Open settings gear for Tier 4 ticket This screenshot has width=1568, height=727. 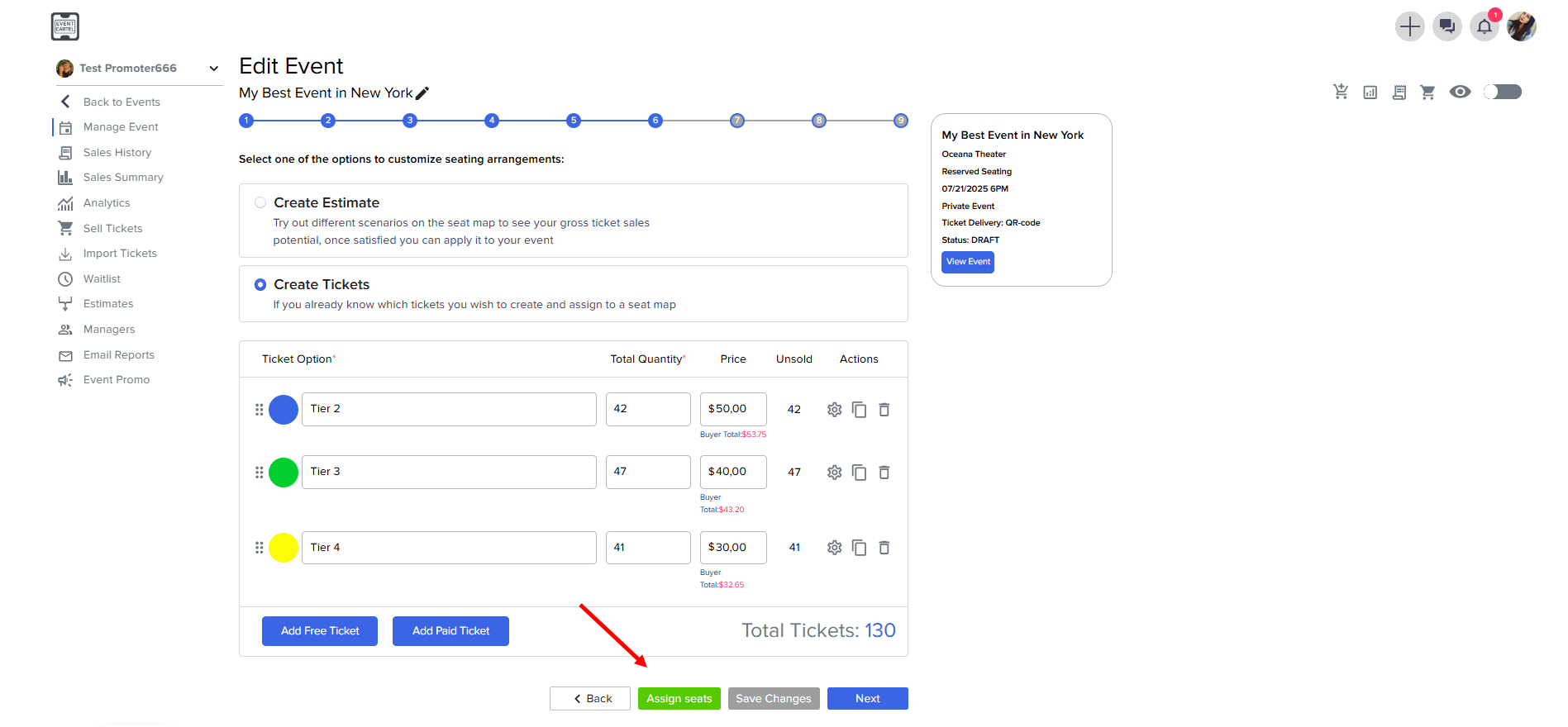pyautogui.click(x=835, y=548)
